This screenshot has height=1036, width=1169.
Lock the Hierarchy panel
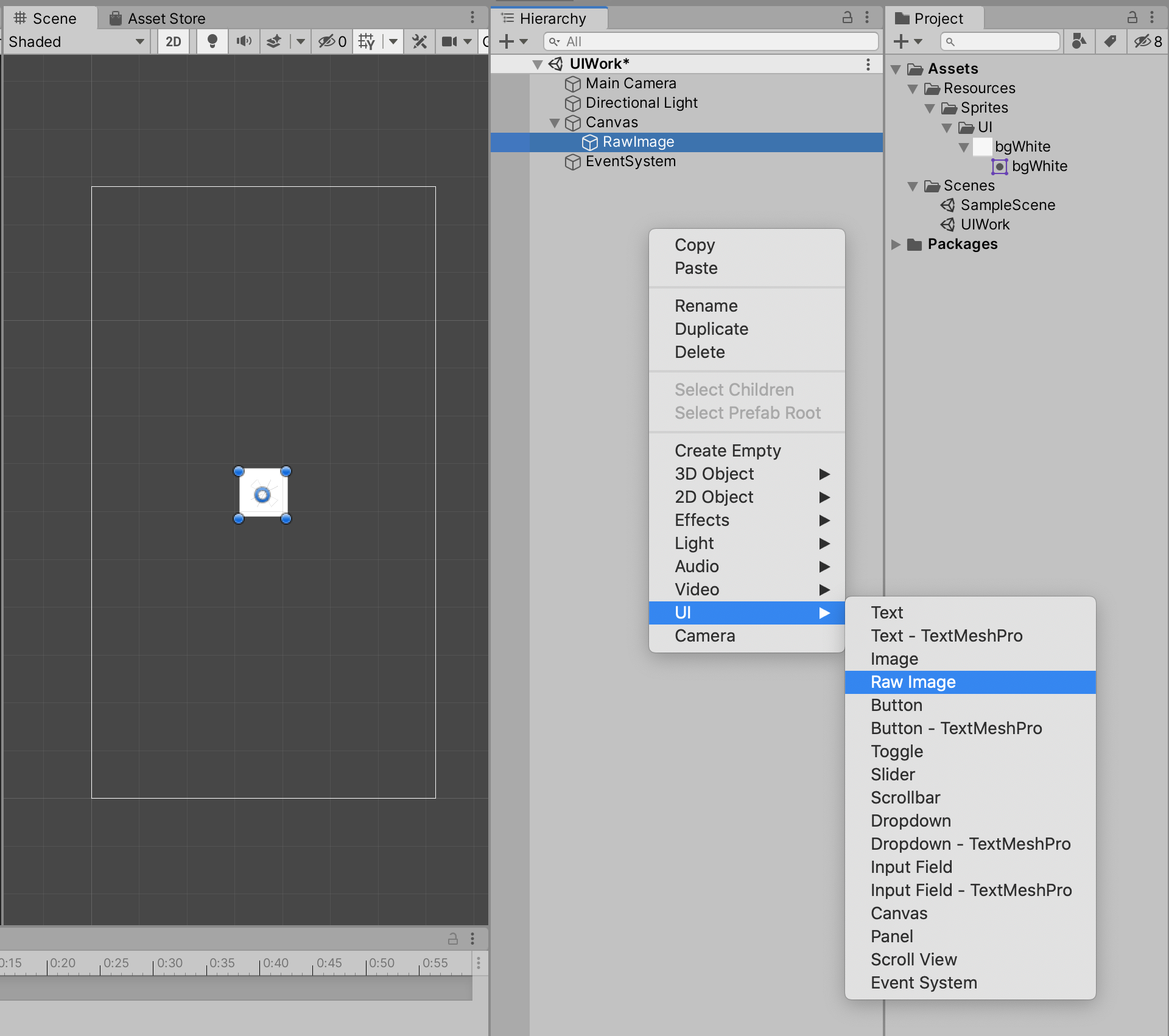click(847, 18)
